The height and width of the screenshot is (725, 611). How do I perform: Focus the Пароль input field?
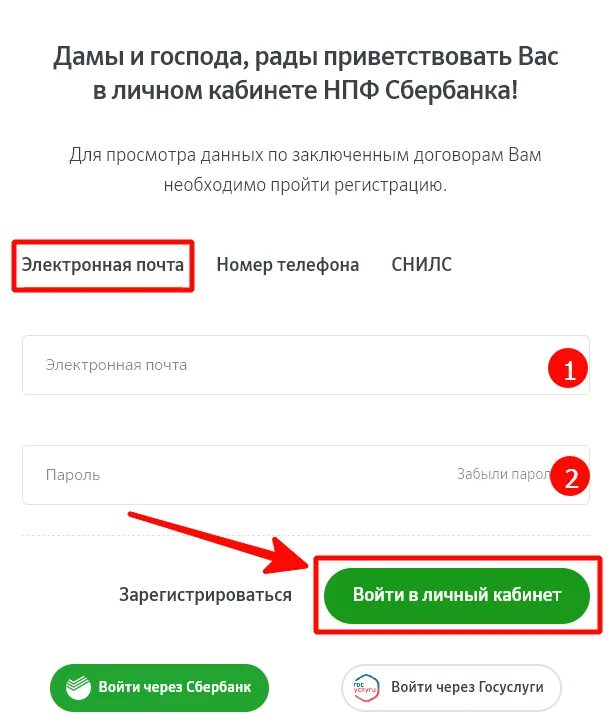click(306, 475)
